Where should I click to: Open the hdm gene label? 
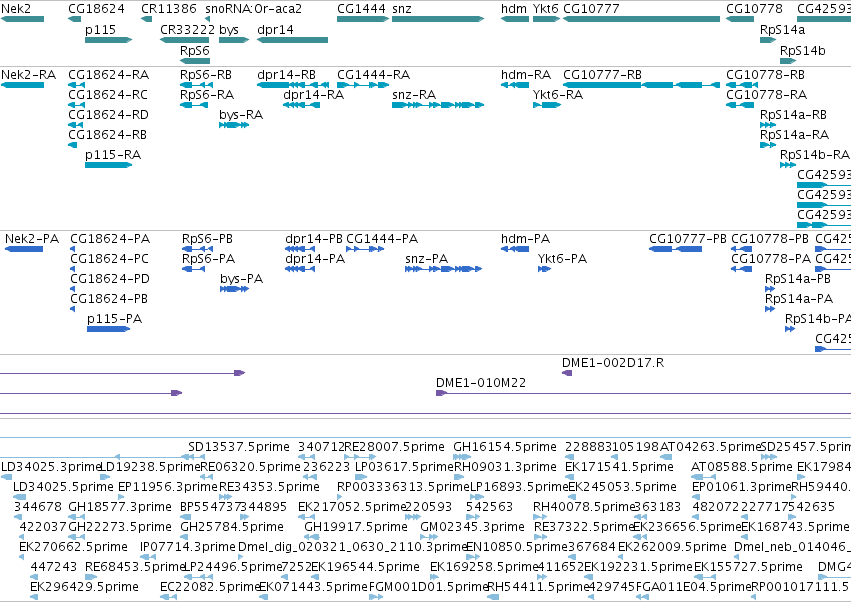point(514,9)
